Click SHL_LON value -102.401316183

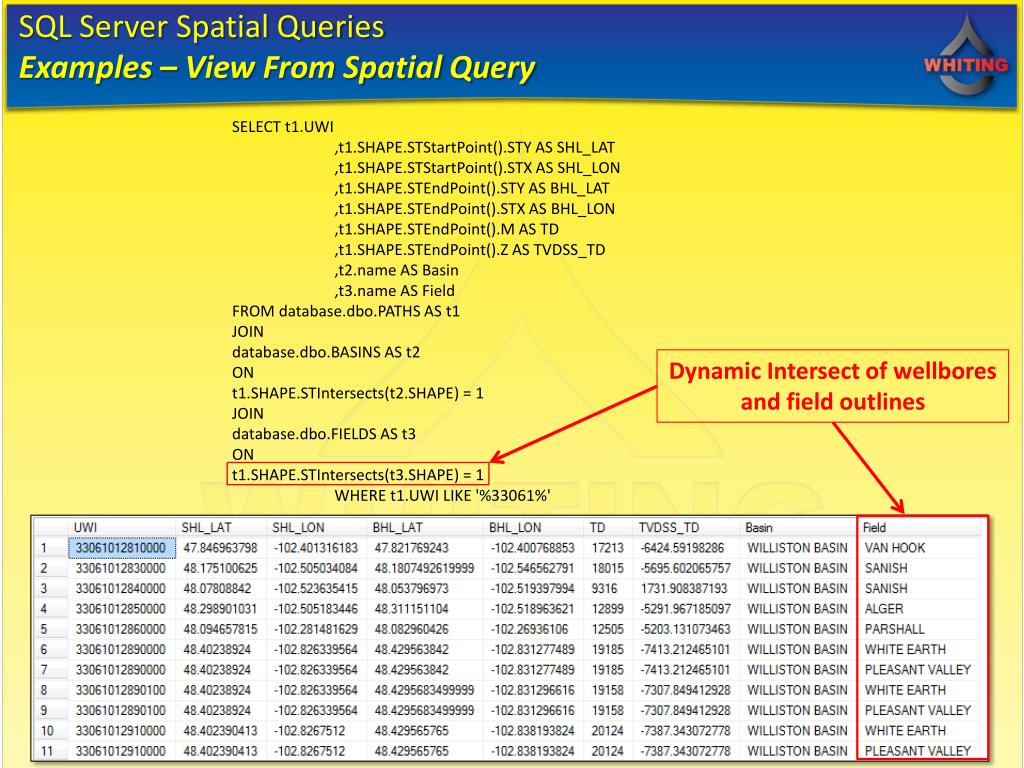tap(315, 548)
